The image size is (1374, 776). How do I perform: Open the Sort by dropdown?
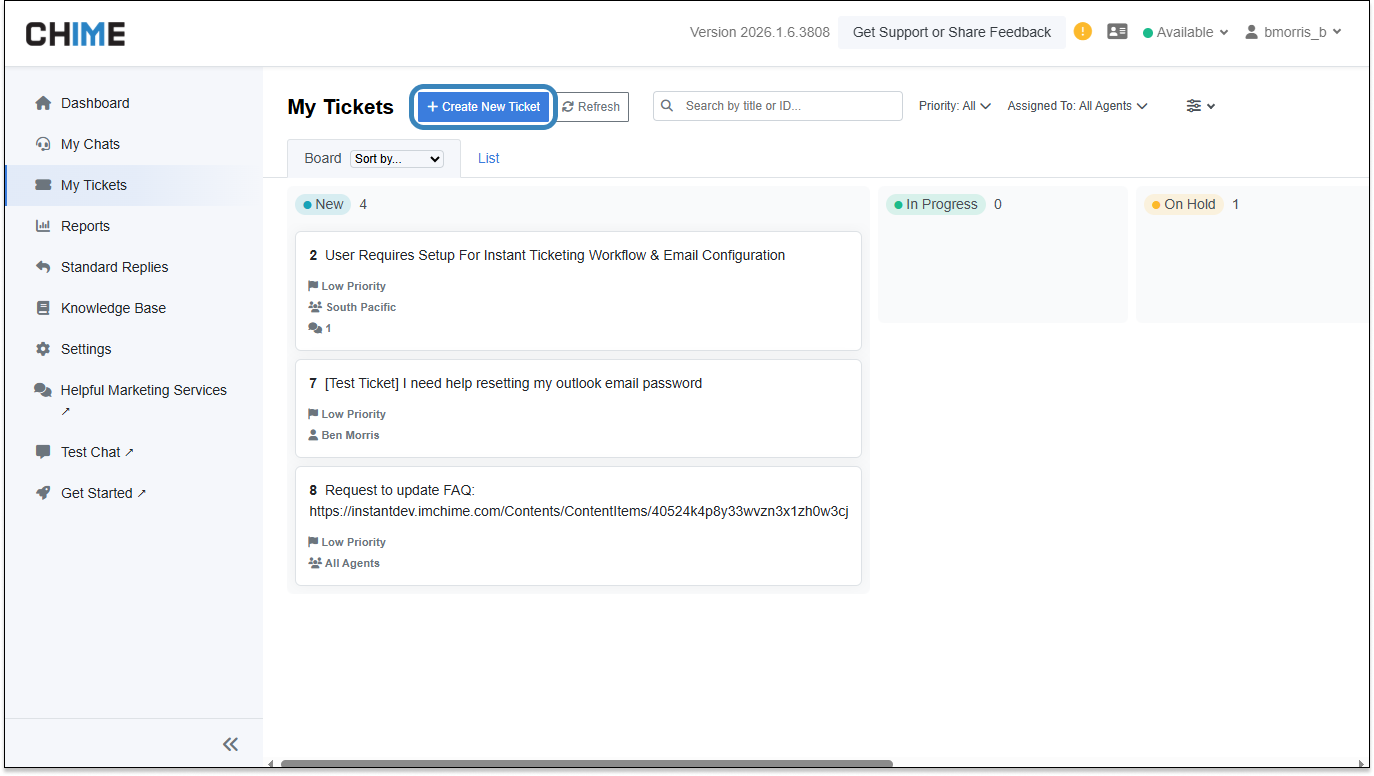pos(396,158)
